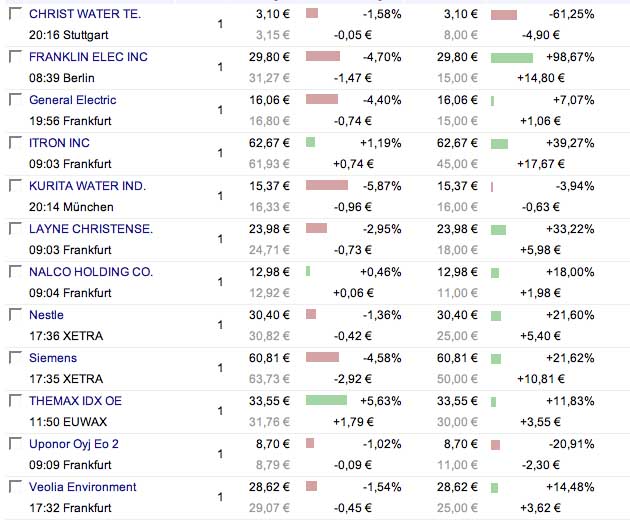The width and height of the screenshot is (630, 524).
Task: Tick the General Electric checkbox
Action: pyautogui.click(x=15, y=101)
